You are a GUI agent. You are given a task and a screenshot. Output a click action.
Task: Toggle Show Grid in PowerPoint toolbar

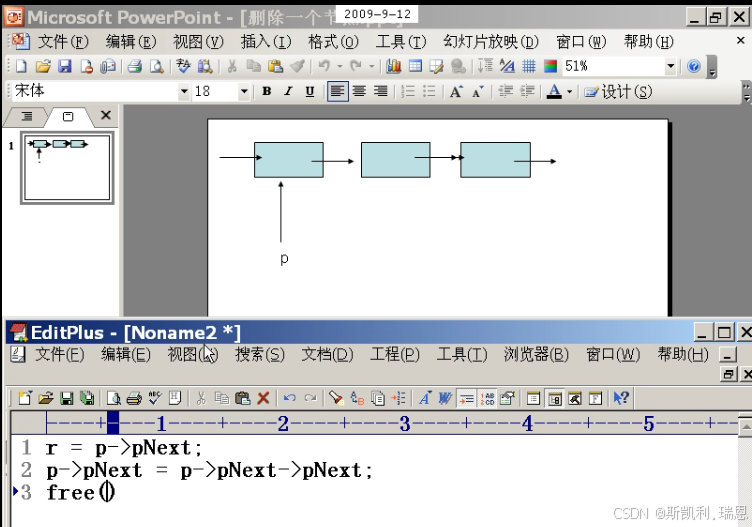(529, 66)
